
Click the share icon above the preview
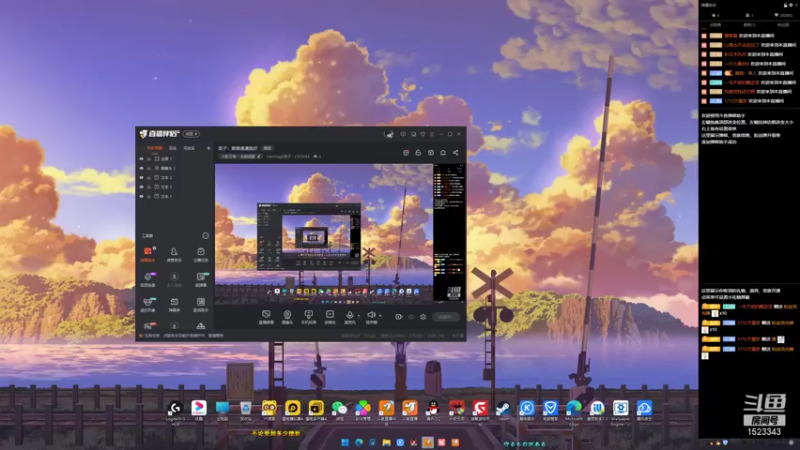[x=456, y=153]
